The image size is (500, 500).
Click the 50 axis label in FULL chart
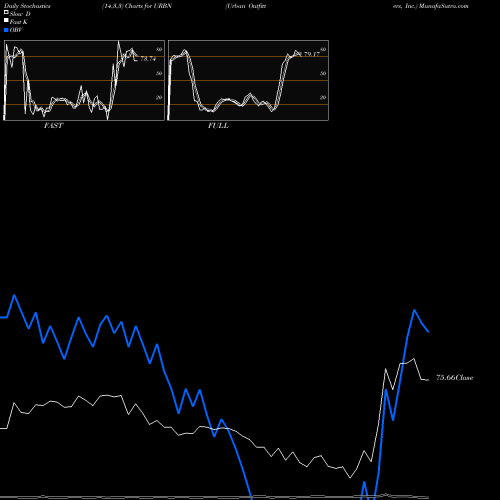[x=323, y=73]
